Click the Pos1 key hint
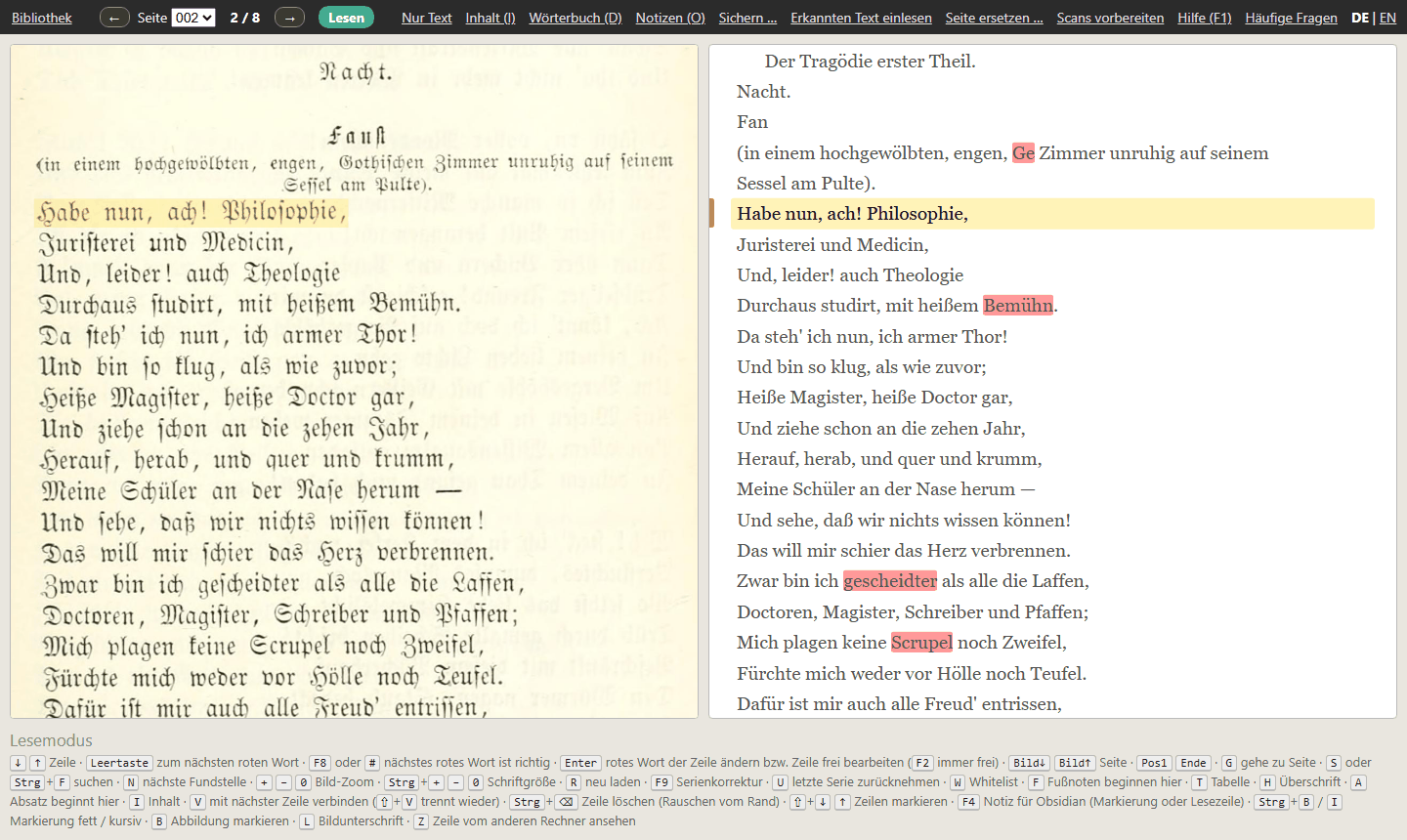1407x840 pixels. click(1154, 763)
